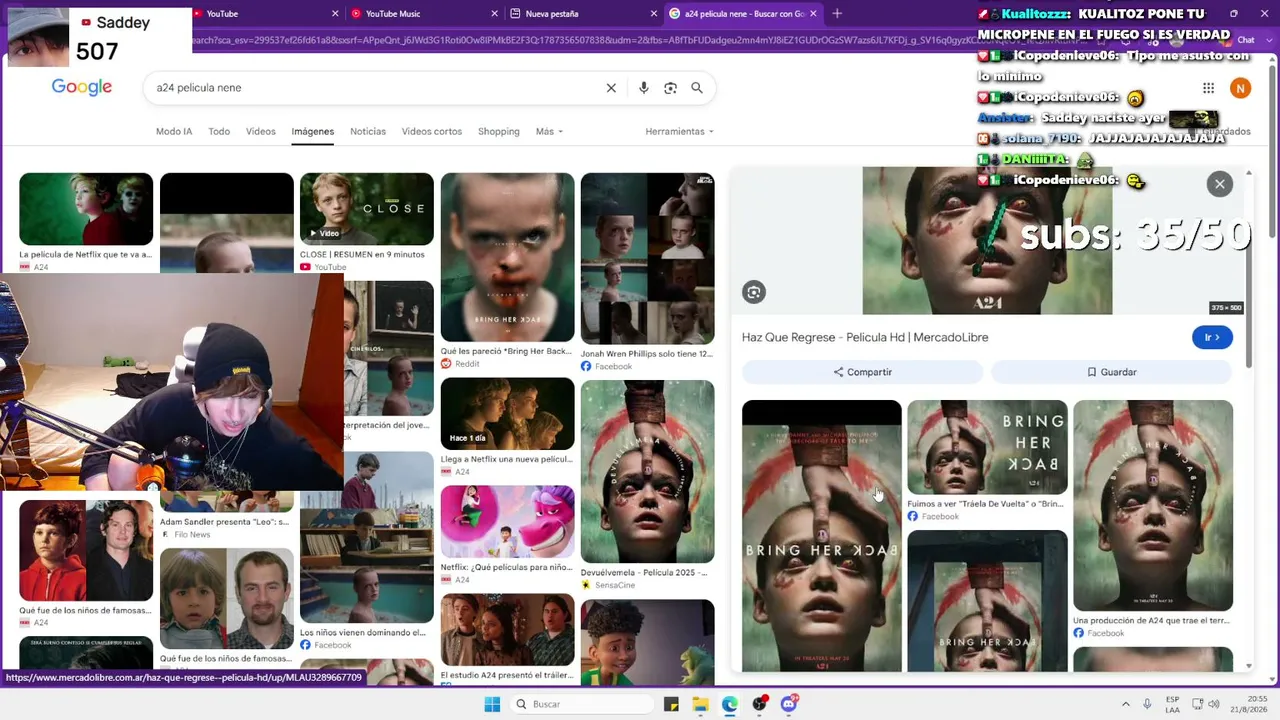This screenshot has width=1280, height=720.
Task: Open the Haz Que Regrese MercadoLibre title
Action: [x=865, y=337]
